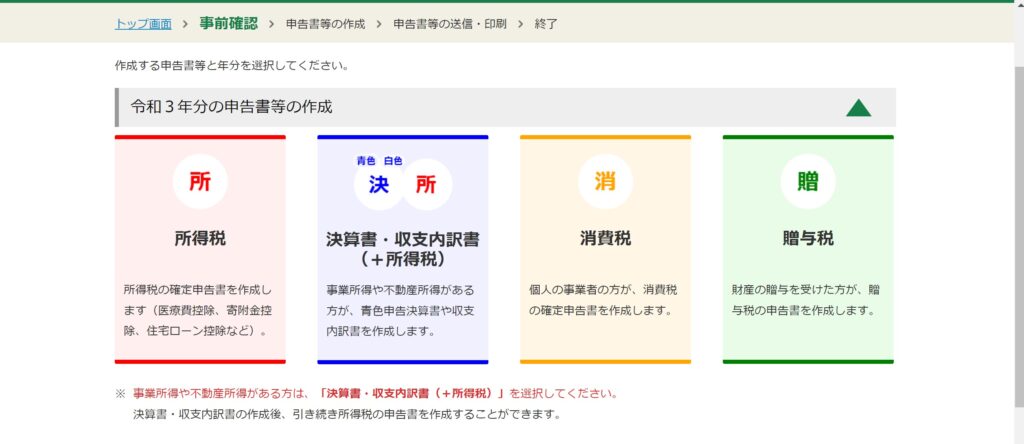Viewport: 1024px width, 444px height.
Task: Click the 申告書等の作成 breadcrumb step
Action: click(x=325, y=24)
